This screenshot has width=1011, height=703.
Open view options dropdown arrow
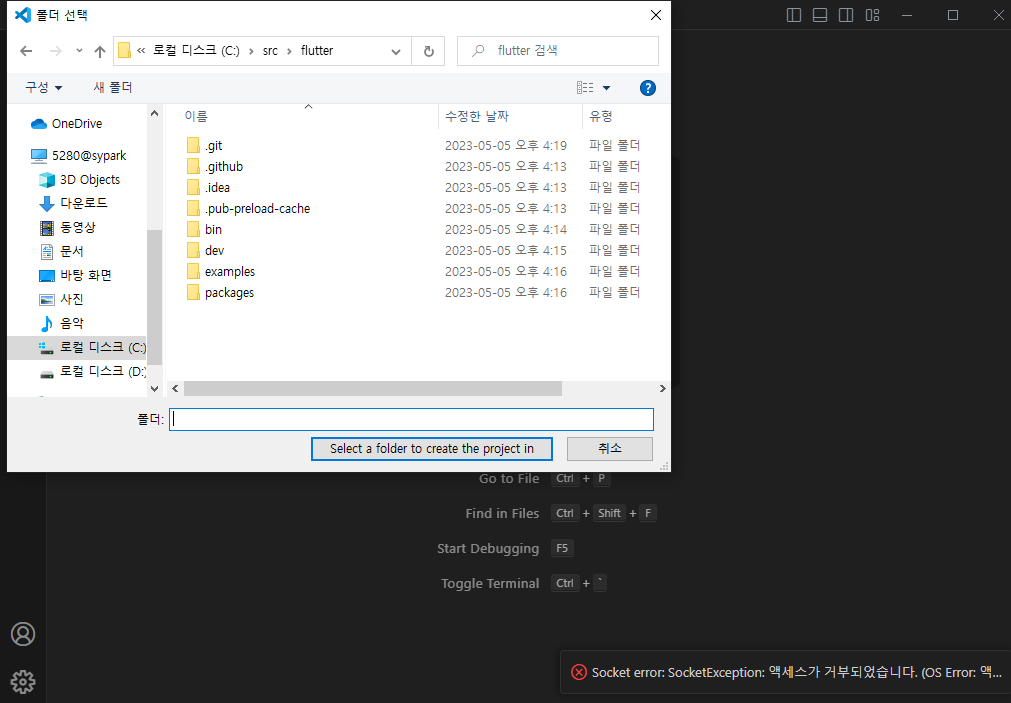point(606,88)
